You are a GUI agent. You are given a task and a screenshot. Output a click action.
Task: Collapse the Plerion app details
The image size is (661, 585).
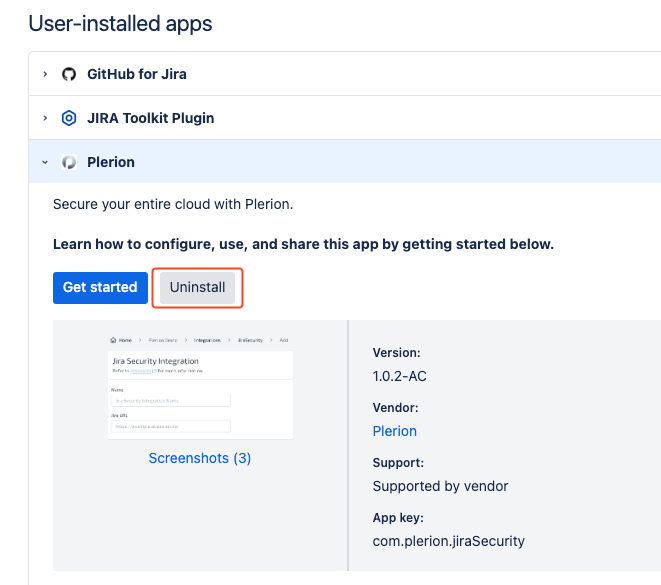[45, 162]
